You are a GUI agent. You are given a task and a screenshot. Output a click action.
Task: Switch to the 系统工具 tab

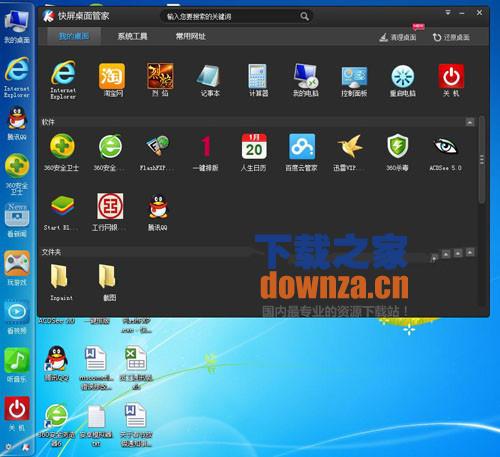tap(132, 36)
